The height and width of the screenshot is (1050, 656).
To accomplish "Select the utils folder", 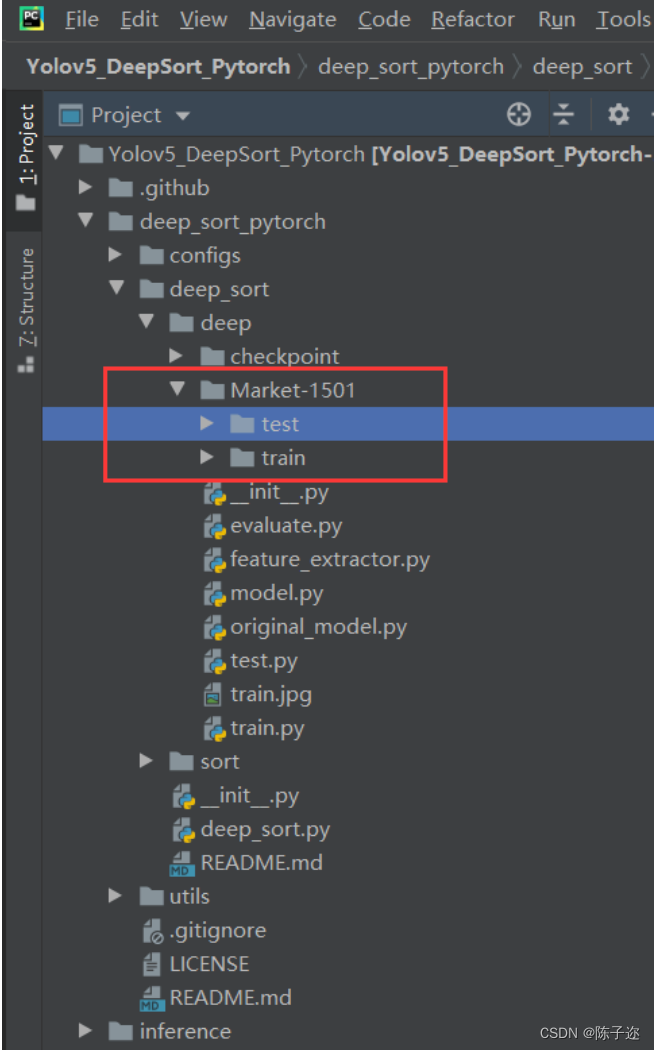I will (x=175, y=897).
